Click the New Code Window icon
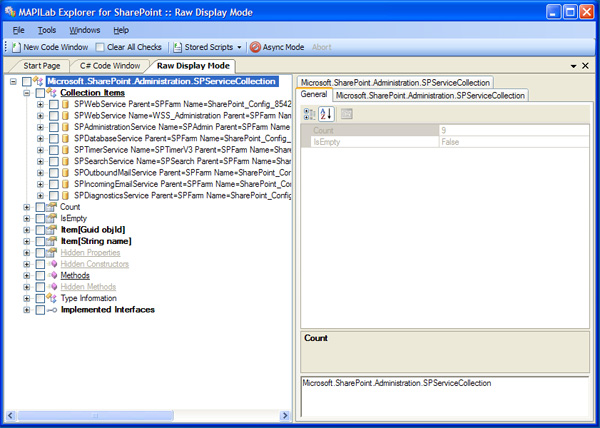Screen dimensions: 600x428 (17, 47)
